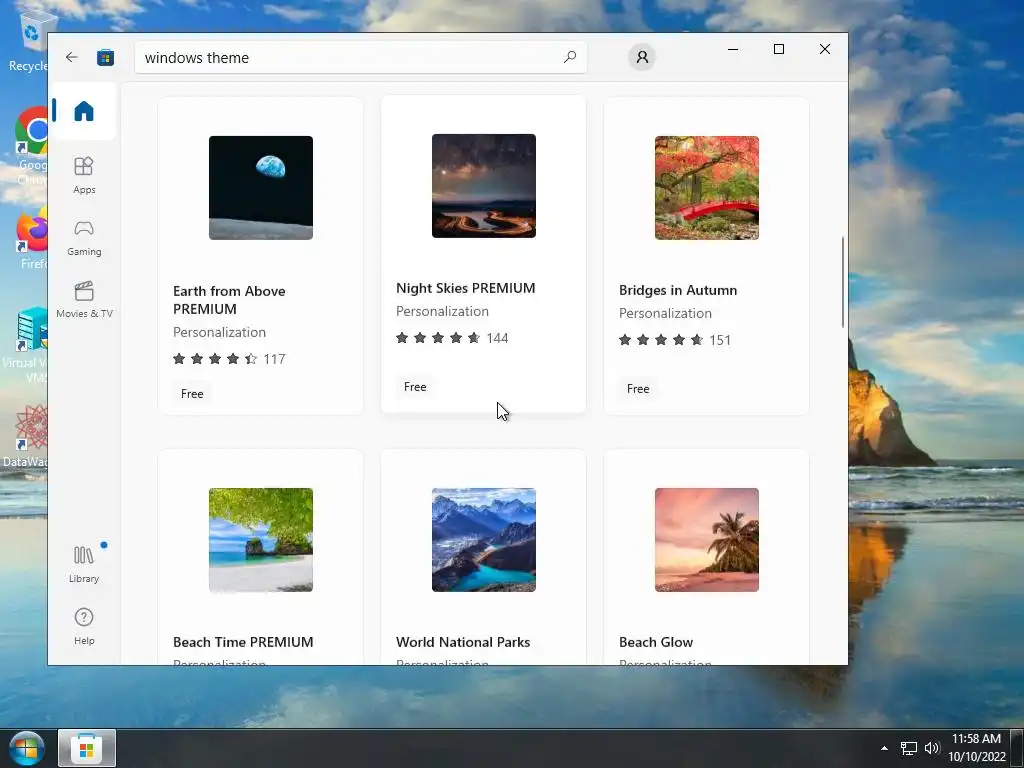The image size is (1024, 768).
Task: Close the Microsoft Store window
Action: pyautogui.click(x=825, y=49)
